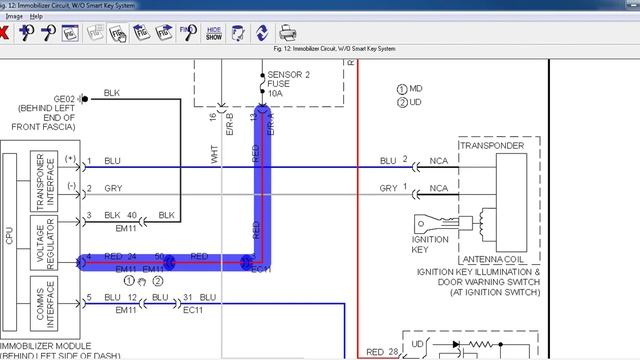Select the hand pan figure tool
Screen dimensions: 640x360
point(118,33)
